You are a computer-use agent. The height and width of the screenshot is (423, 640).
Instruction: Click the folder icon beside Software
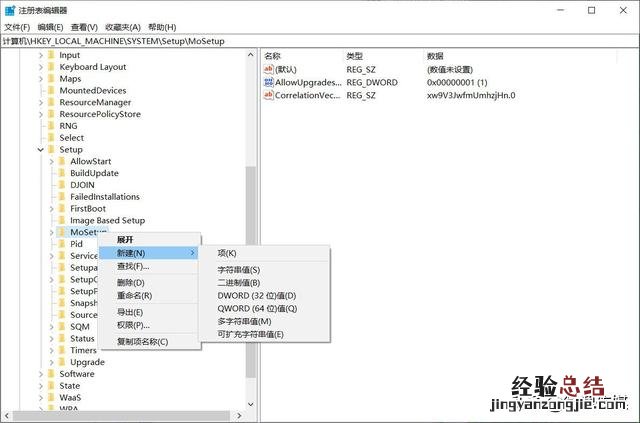coord(51,374)
